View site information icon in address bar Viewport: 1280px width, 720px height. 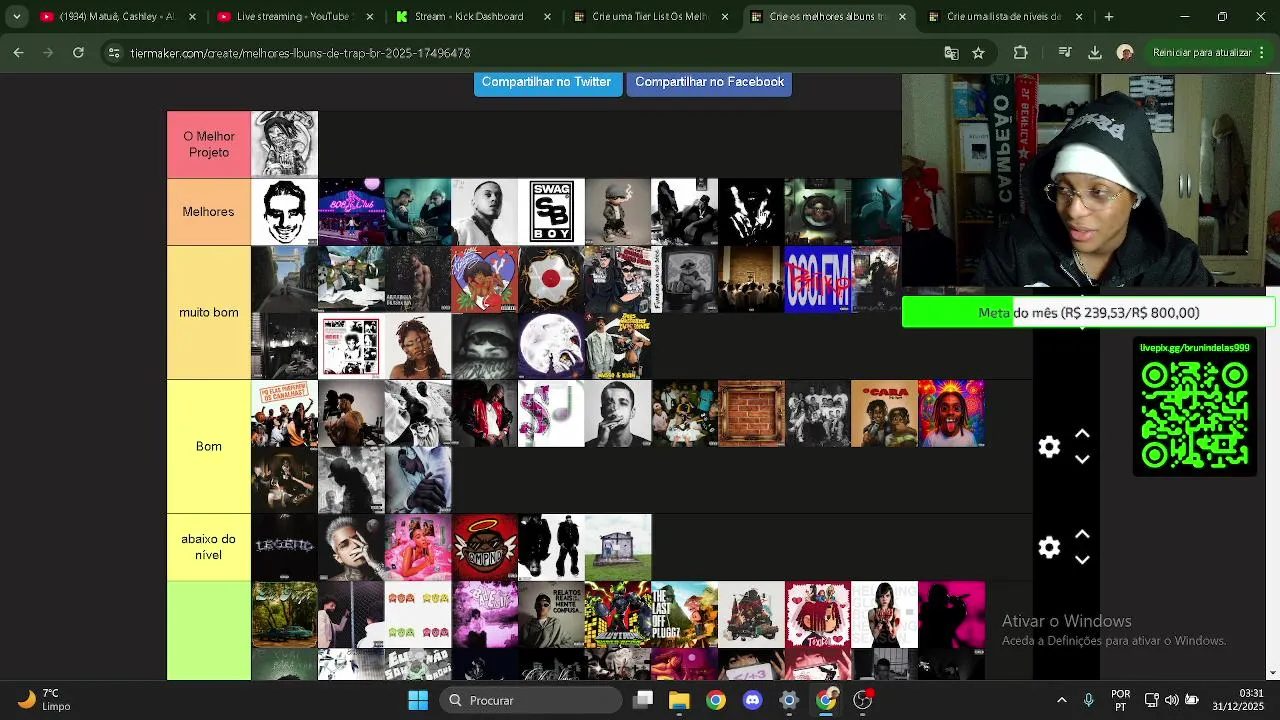[114, 53]
